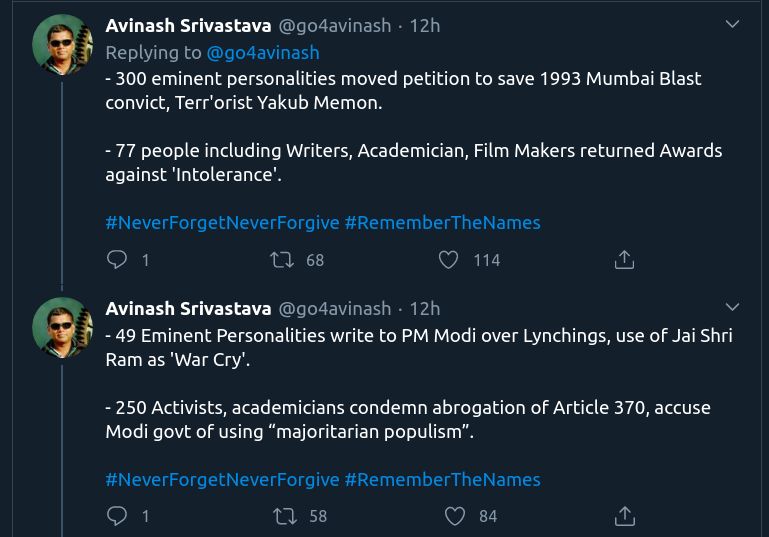Open #RememberTheNames hashtag in second tweet
This screenshot has height=537, width=769.
click(442, 479)
